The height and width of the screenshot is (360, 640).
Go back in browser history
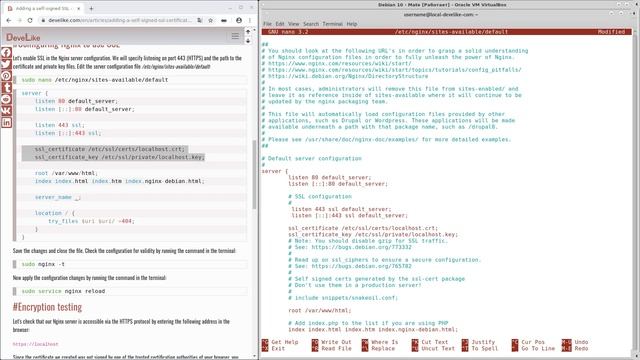(x=9, y=20)
